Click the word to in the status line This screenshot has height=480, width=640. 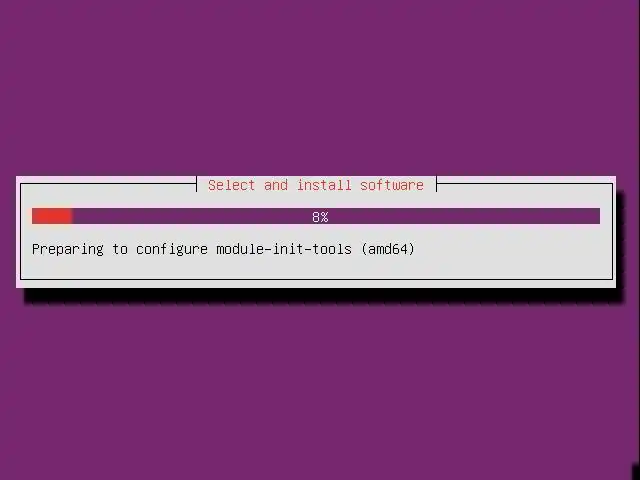[x=120, y=249]
